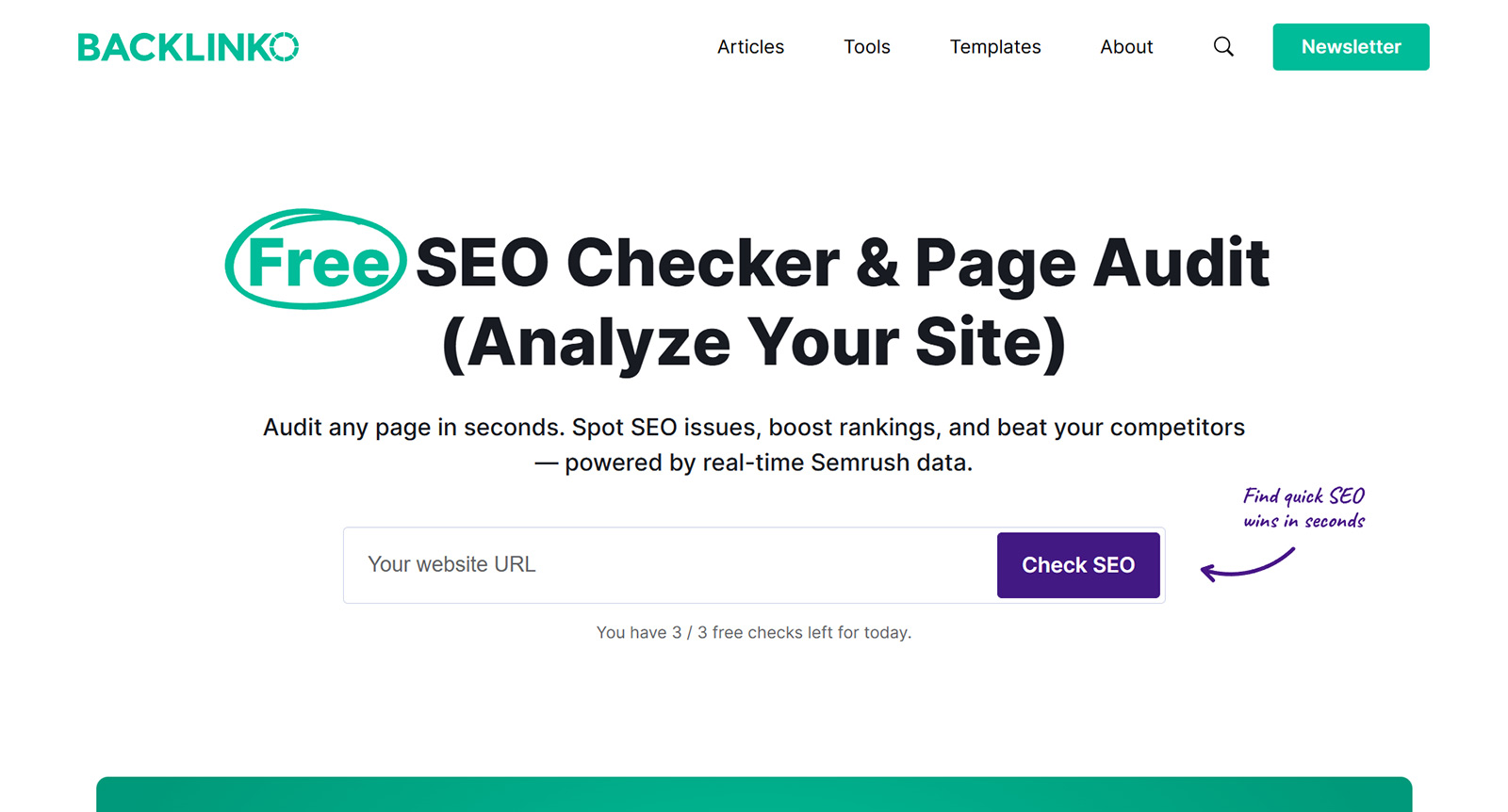Screen dimensions: 1508x812
Task: Click the Backlinko logo to go home
Action: point(188,46)
